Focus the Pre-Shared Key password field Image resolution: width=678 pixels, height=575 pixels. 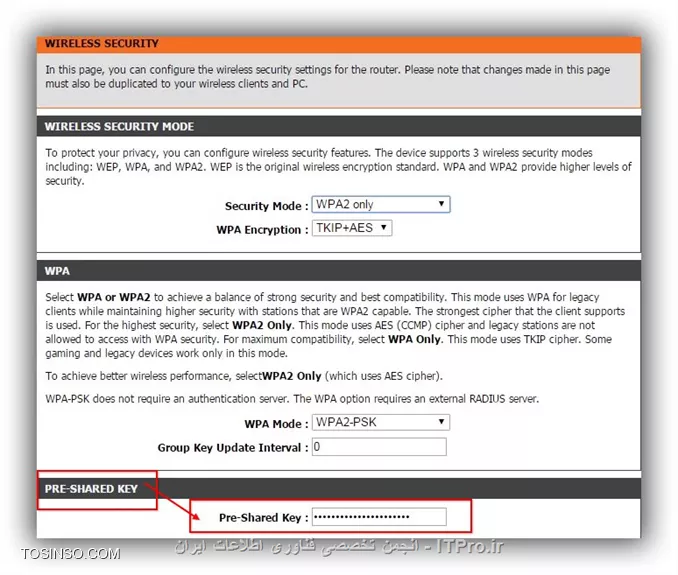(x=378, y=517)
